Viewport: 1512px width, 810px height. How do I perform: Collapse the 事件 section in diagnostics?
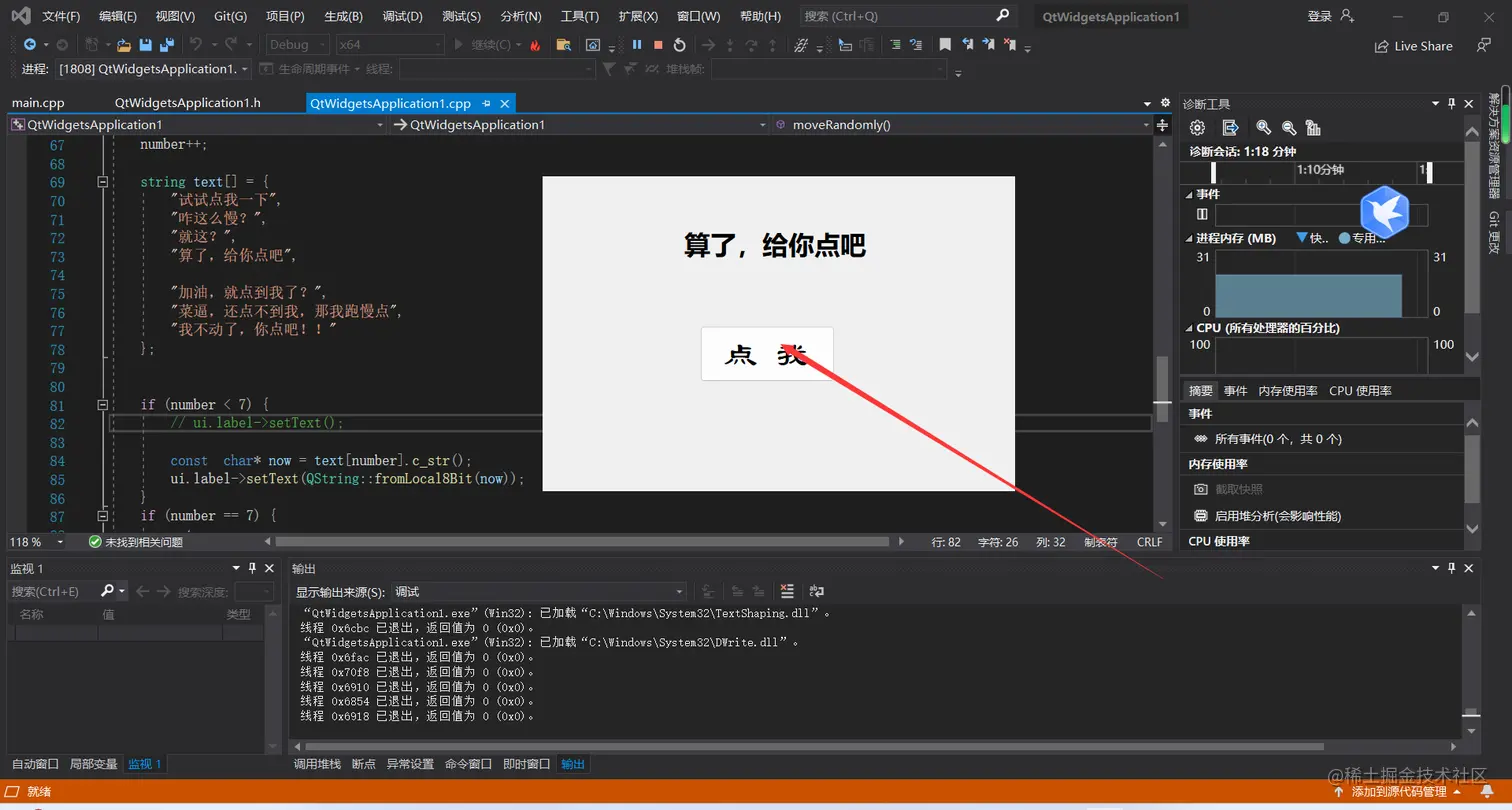pyautogui.click(x=1189, y=194)
